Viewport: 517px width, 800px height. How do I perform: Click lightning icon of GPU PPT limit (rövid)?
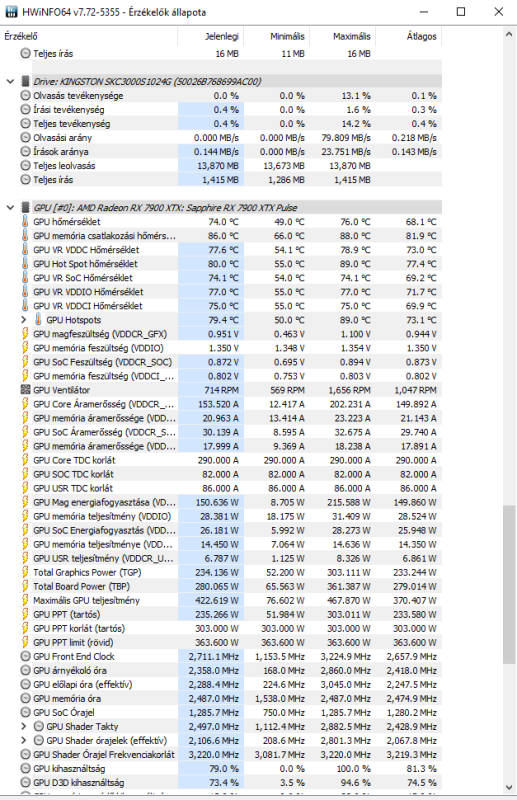point(25,642)
